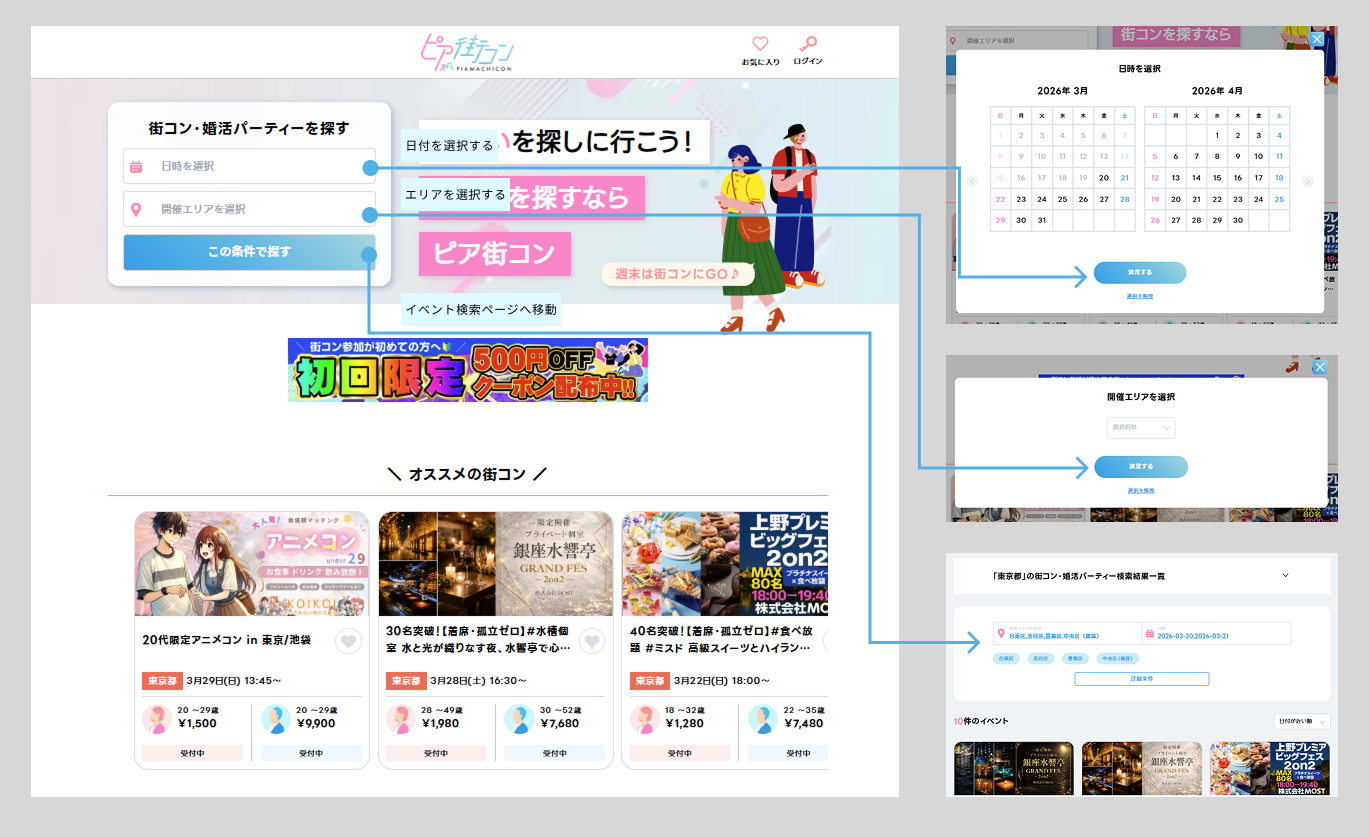Open the 都道府県 prefecture dropdown
This screenshot has height=837, width=1369.
tap(1141, 428)
